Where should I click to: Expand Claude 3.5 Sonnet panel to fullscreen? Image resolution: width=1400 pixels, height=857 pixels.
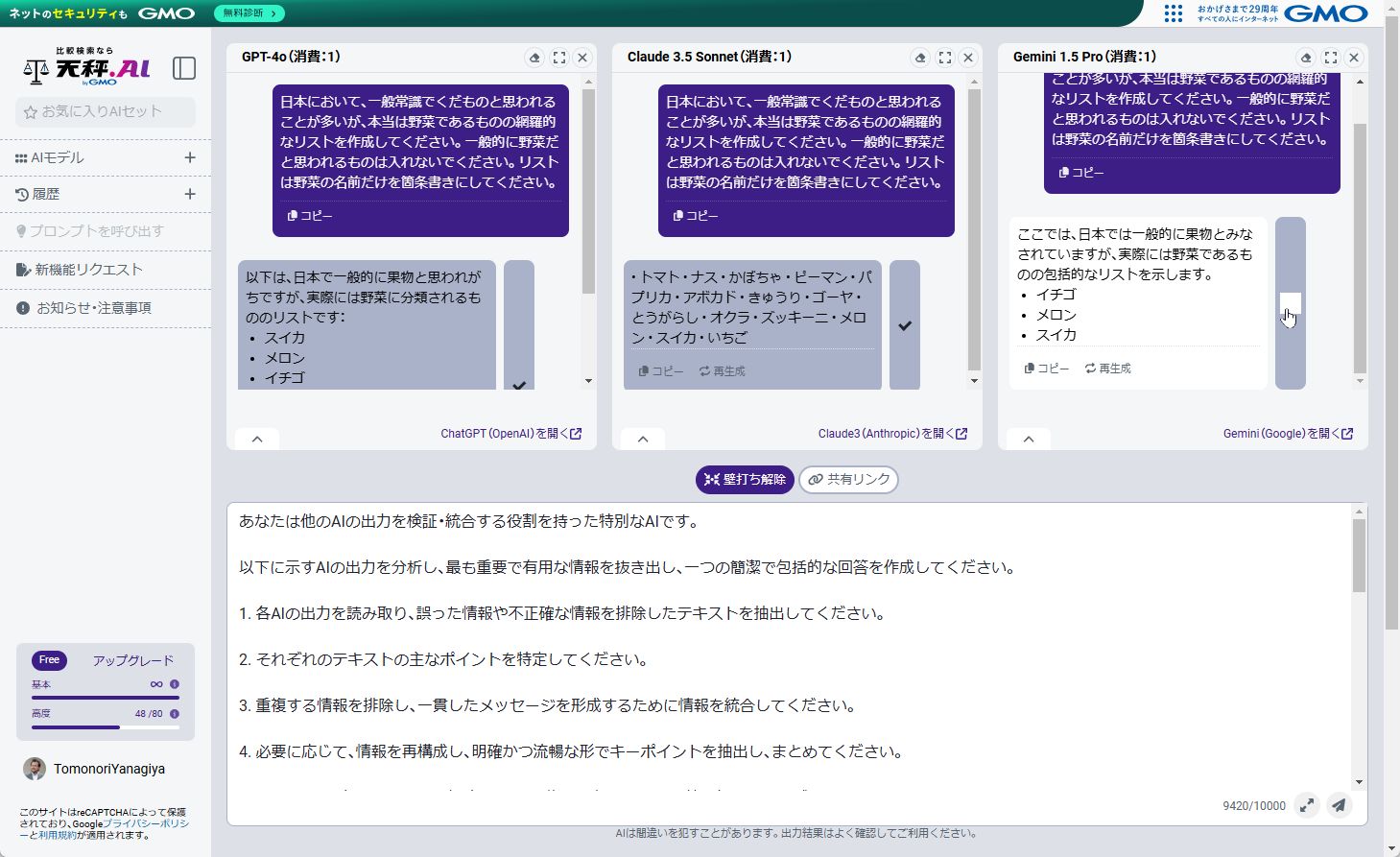point(944,57)
